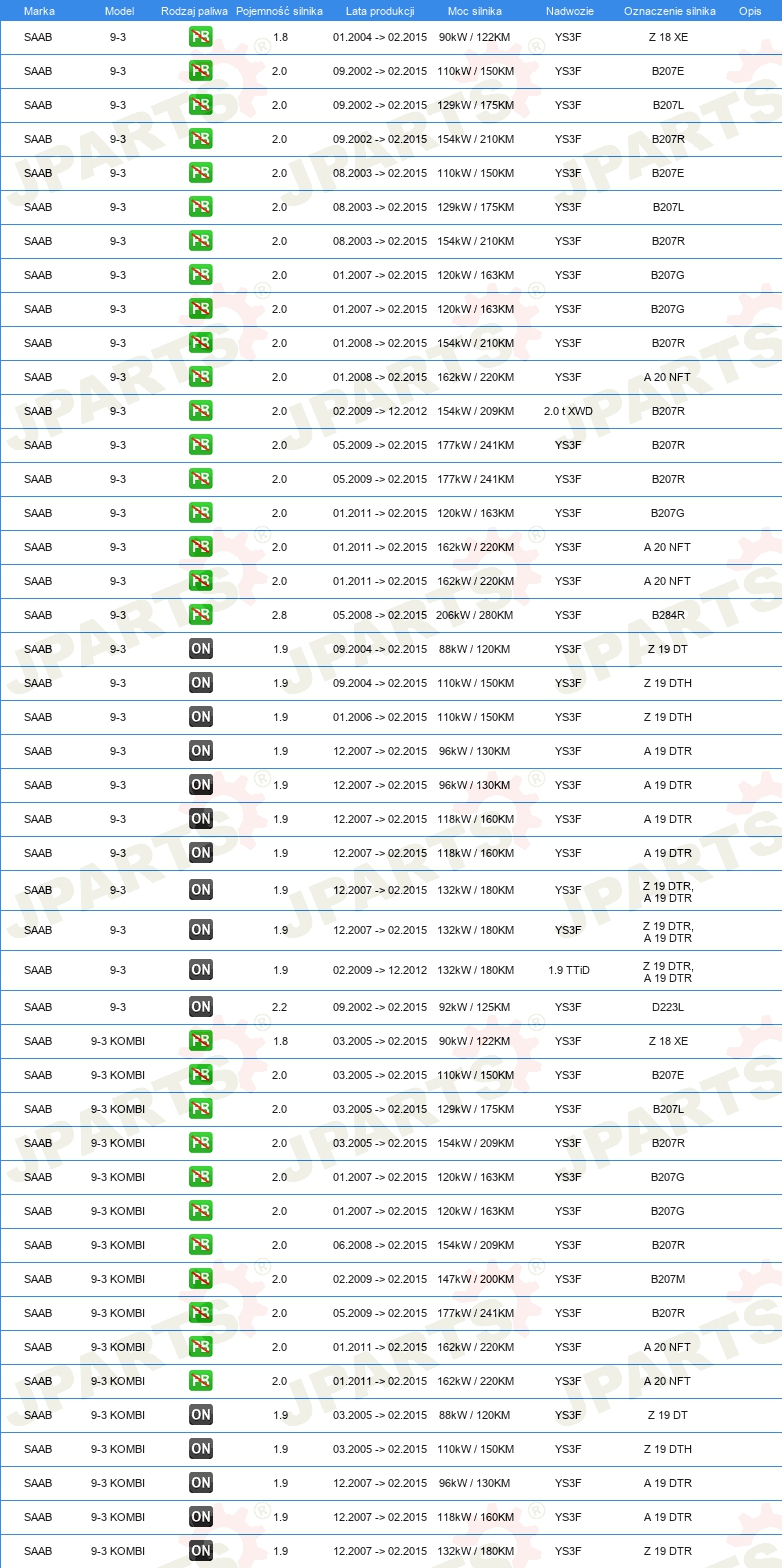
Task: Click the PB icon in the KOMBI 05.2009 B207R row
Action: pyautogui.click(x=200, y=1314)
